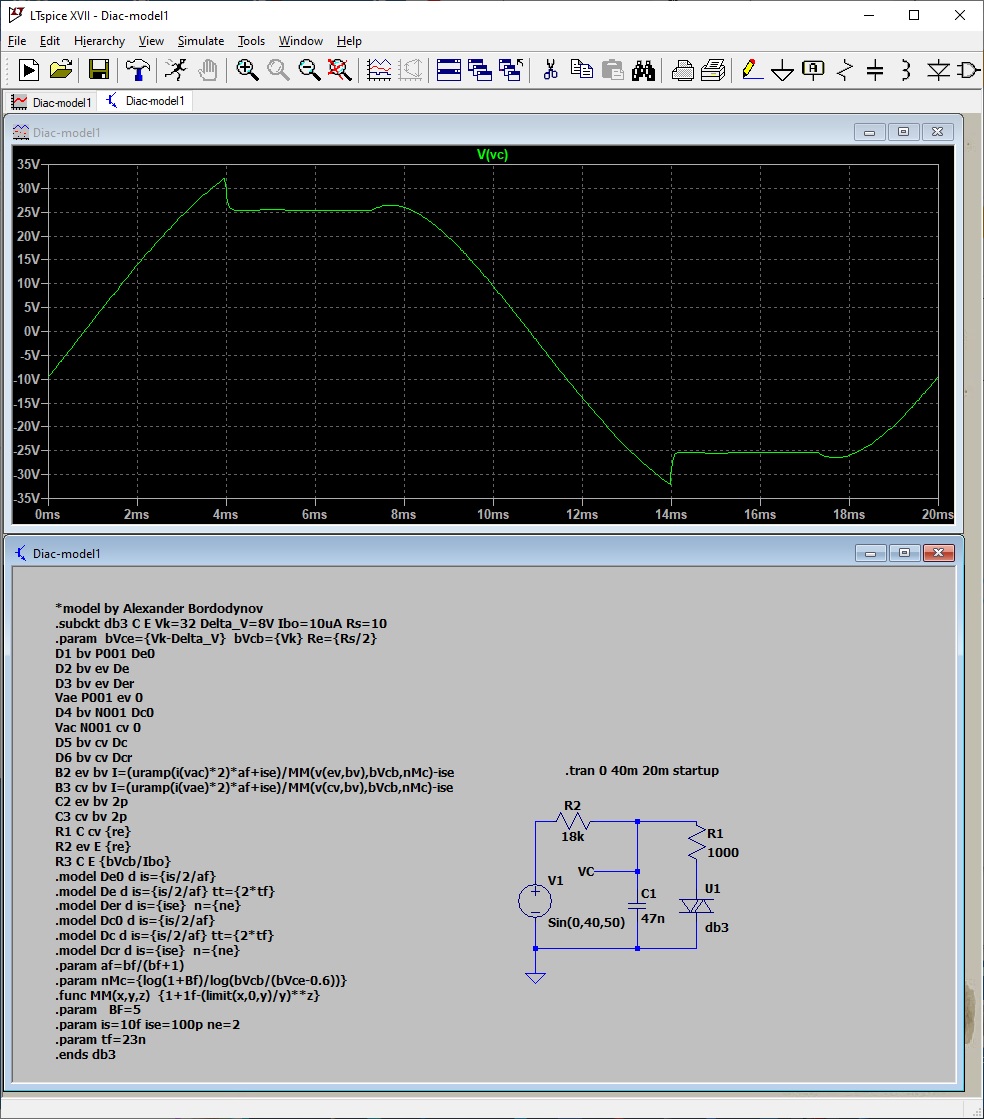
Task: Click the Close All Windows icon
Action: click(x=511, y=70)
